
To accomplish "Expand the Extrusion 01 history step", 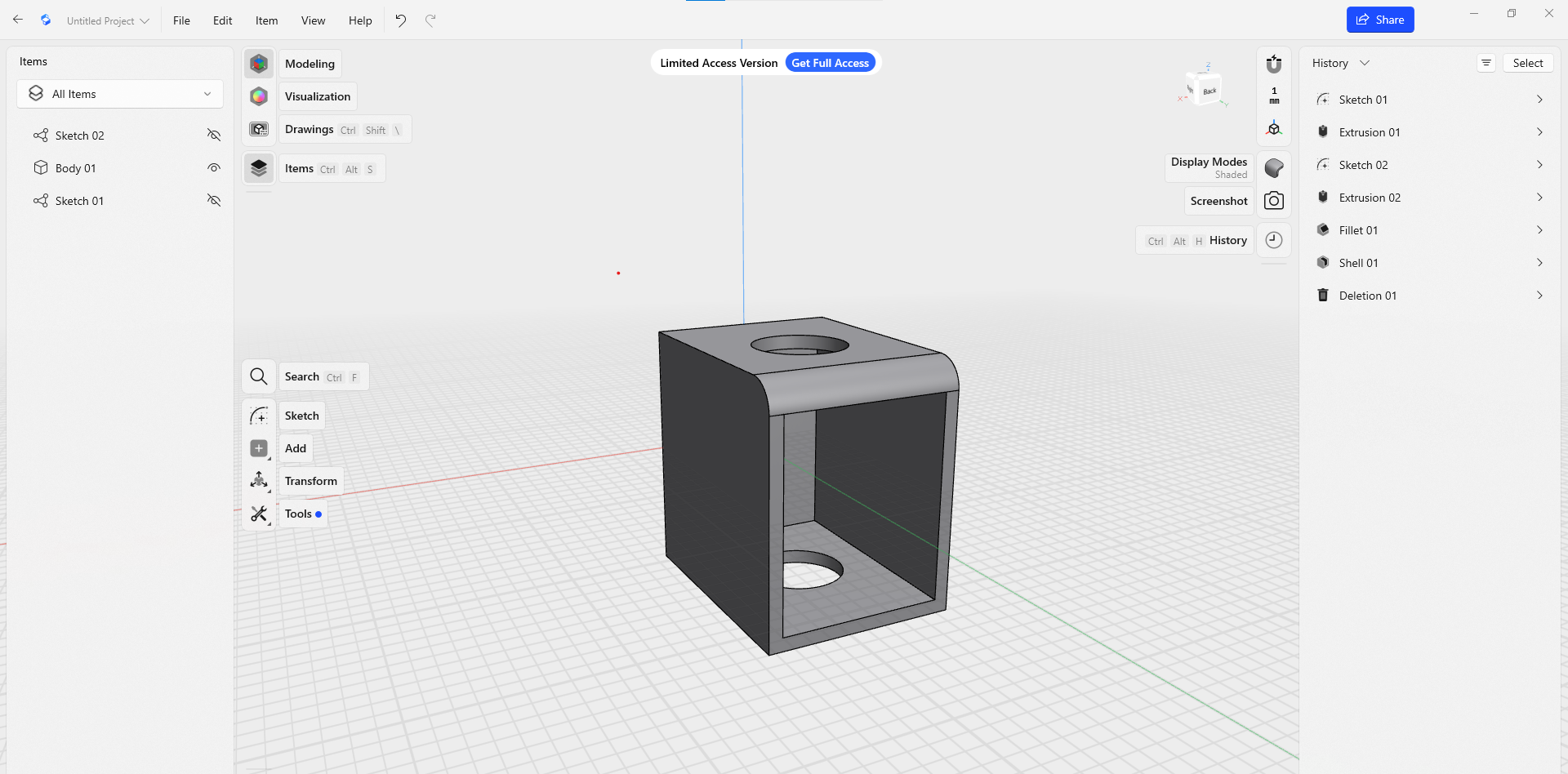I will (x=1539, y=131).
